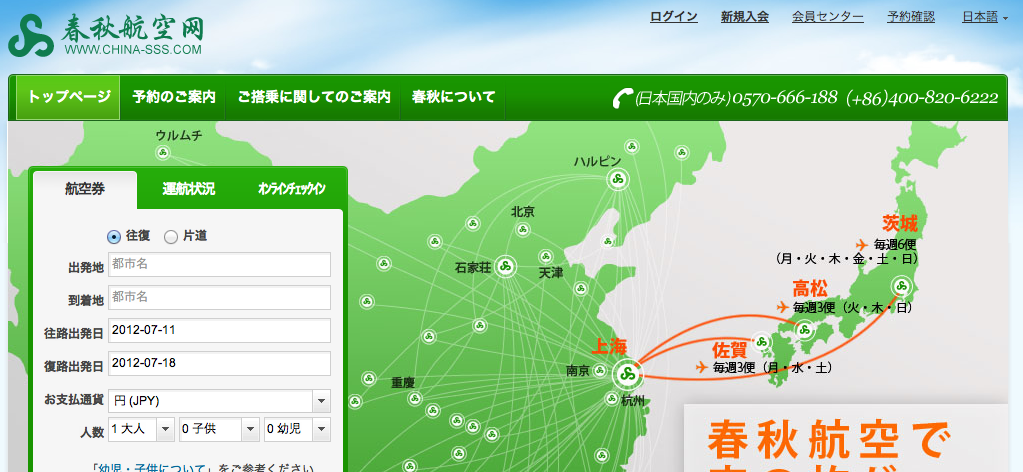The image size is (1023, 472).
Task: Open the トップページ menu item
Action: [69, 97]
